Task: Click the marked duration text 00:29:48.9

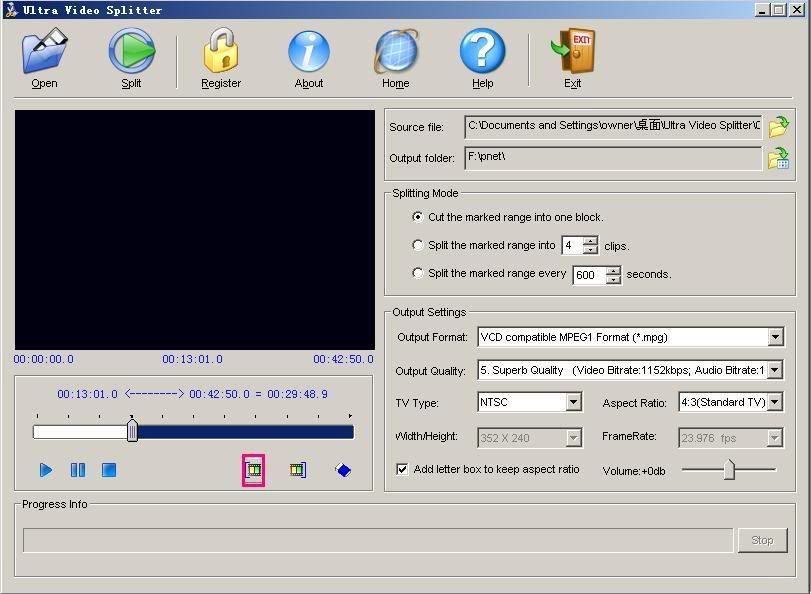Action: coord(297,394)
